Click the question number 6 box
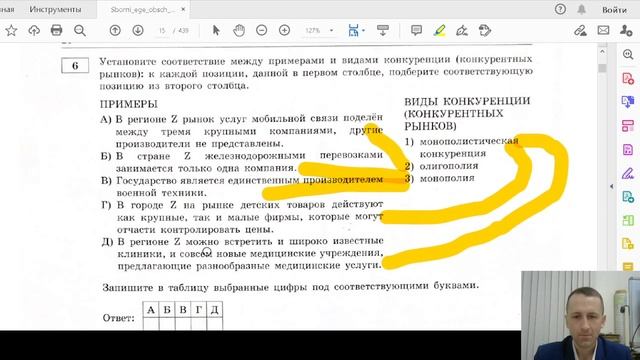This screenshot has height=360, width=640. point(75,66)
